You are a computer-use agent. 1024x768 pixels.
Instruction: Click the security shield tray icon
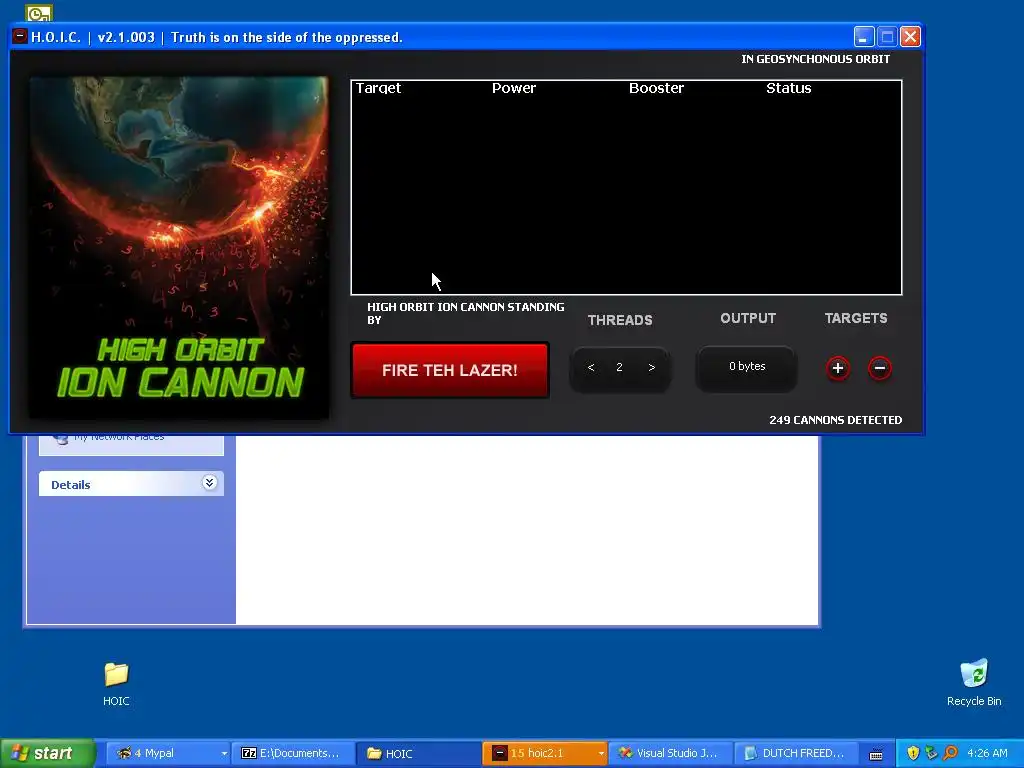tap(913, 753)
